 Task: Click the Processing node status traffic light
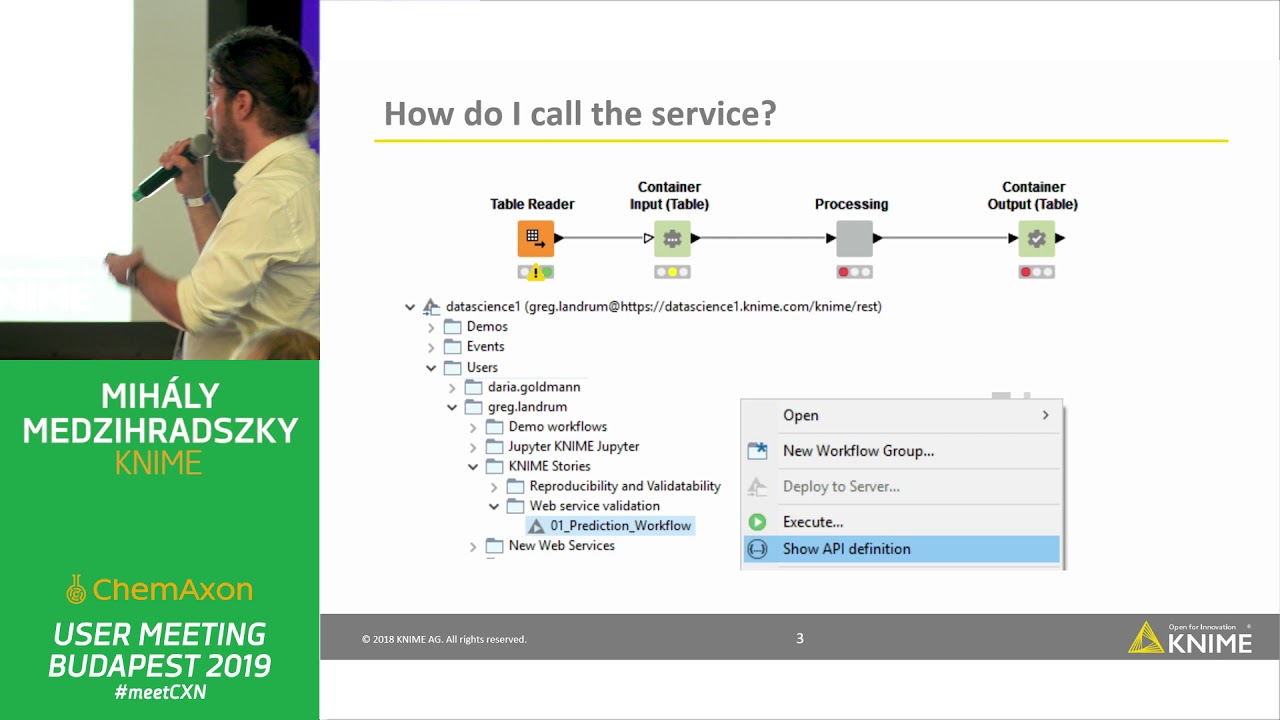pyautogui.click(x=854, y=272)
